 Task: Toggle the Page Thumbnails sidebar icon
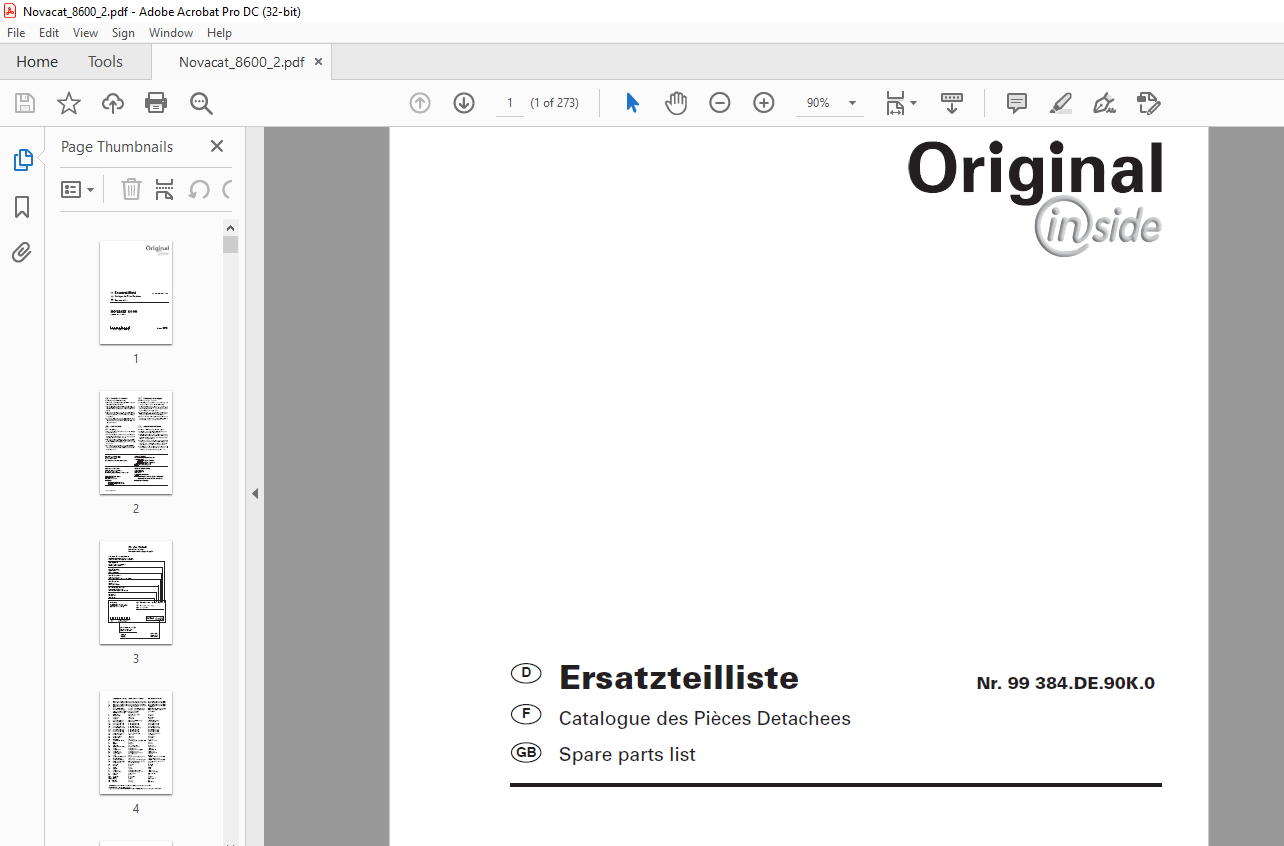pos(22,160)
